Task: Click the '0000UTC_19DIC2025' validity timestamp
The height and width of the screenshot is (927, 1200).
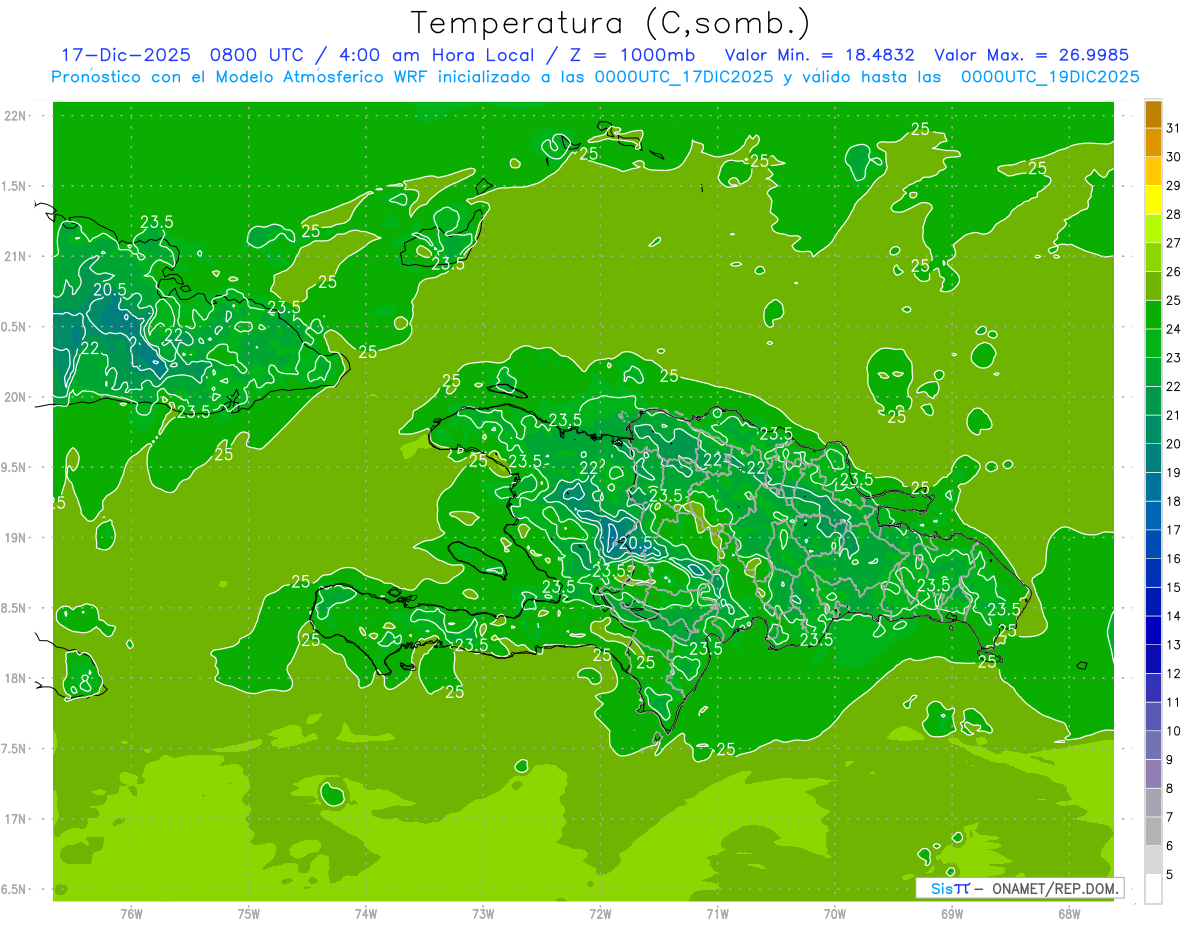Action: [x=1050, y=77]
